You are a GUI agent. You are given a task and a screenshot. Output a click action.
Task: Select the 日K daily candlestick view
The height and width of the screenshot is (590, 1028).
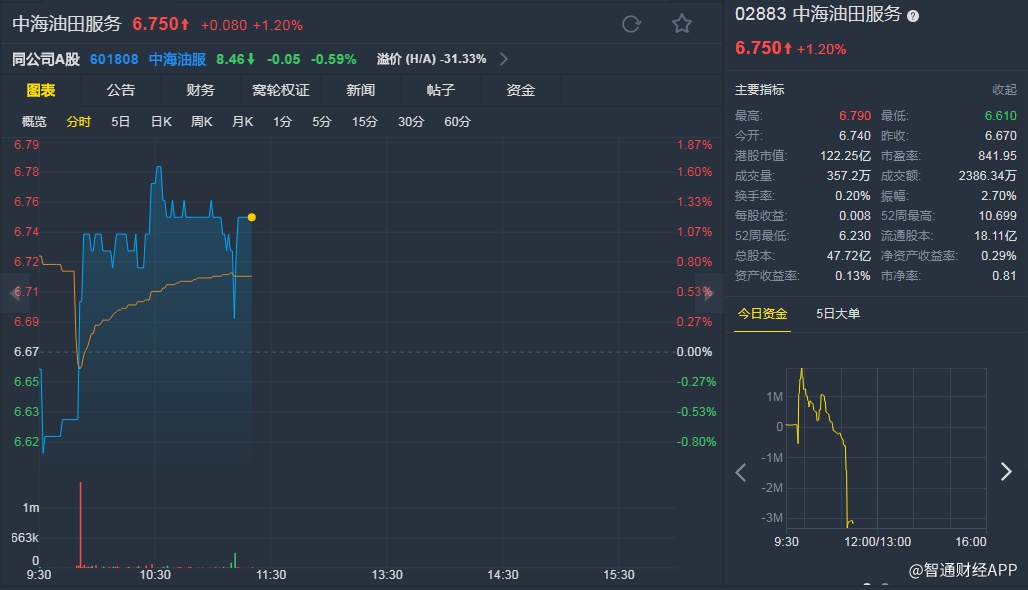point(161,122)
